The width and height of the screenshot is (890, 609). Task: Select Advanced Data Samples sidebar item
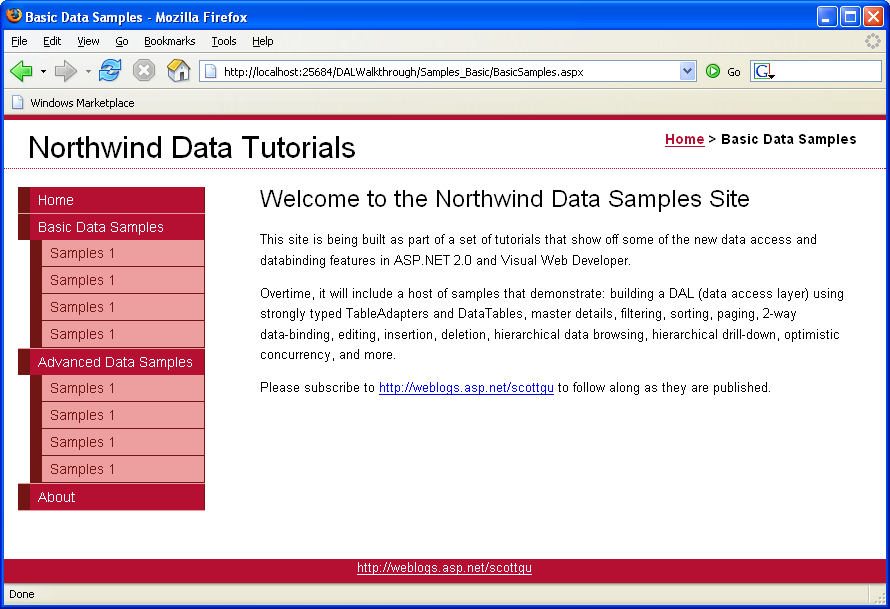point(111,362)
